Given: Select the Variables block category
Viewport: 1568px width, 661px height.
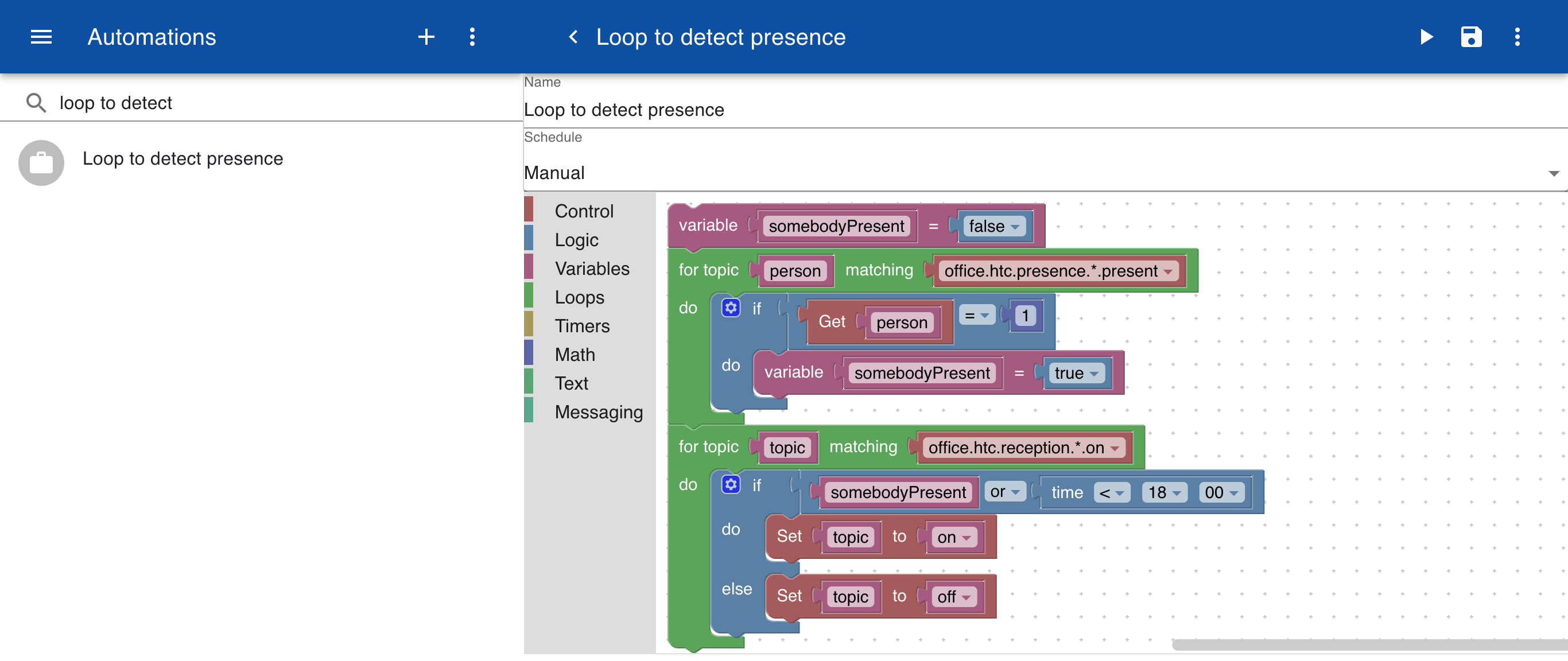Looking at the screenshot, I should click(592, 269).
